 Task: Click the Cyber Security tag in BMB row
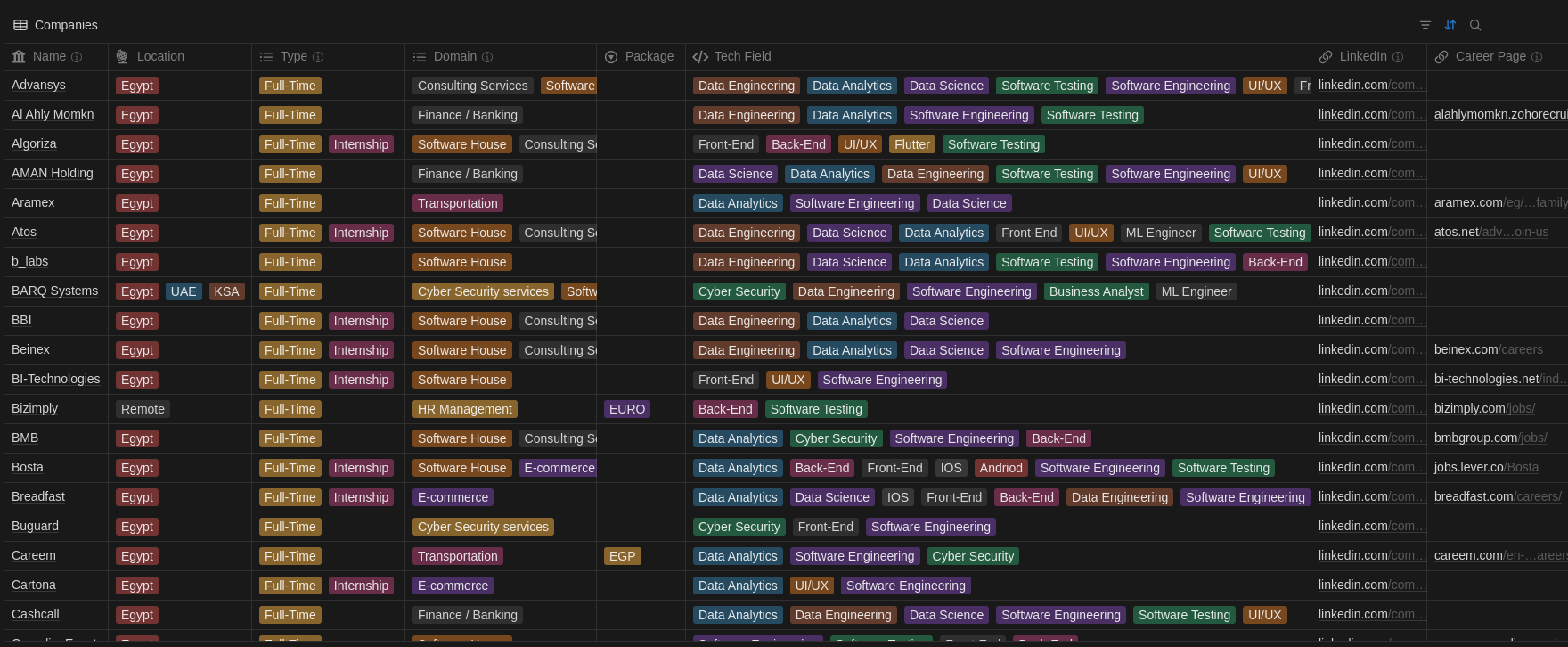click(x=836, y=438)
